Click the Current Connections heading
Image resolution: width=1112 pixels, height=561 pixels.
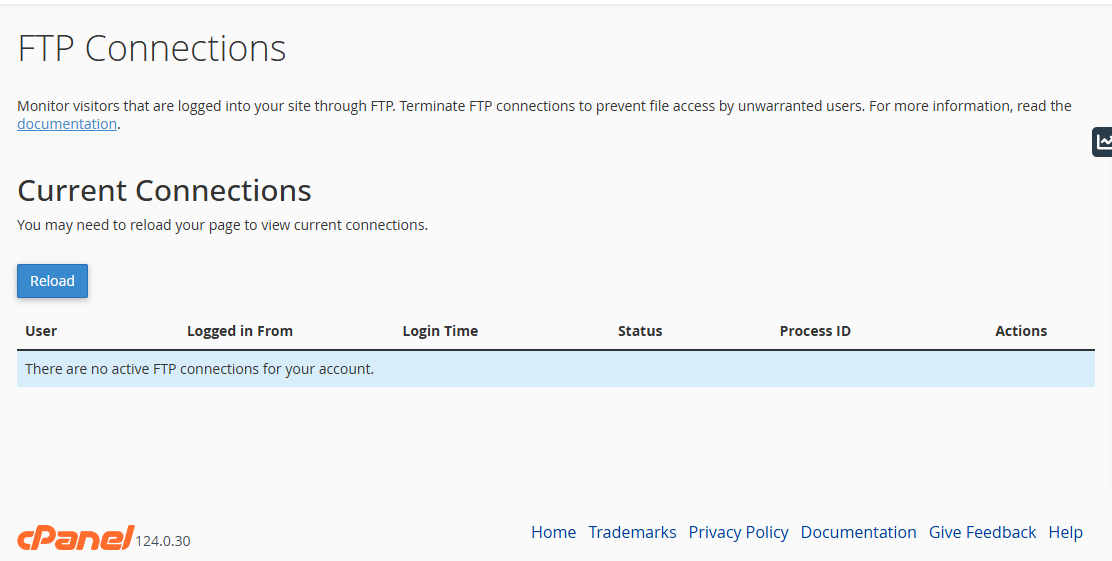(x=165, y=190)
